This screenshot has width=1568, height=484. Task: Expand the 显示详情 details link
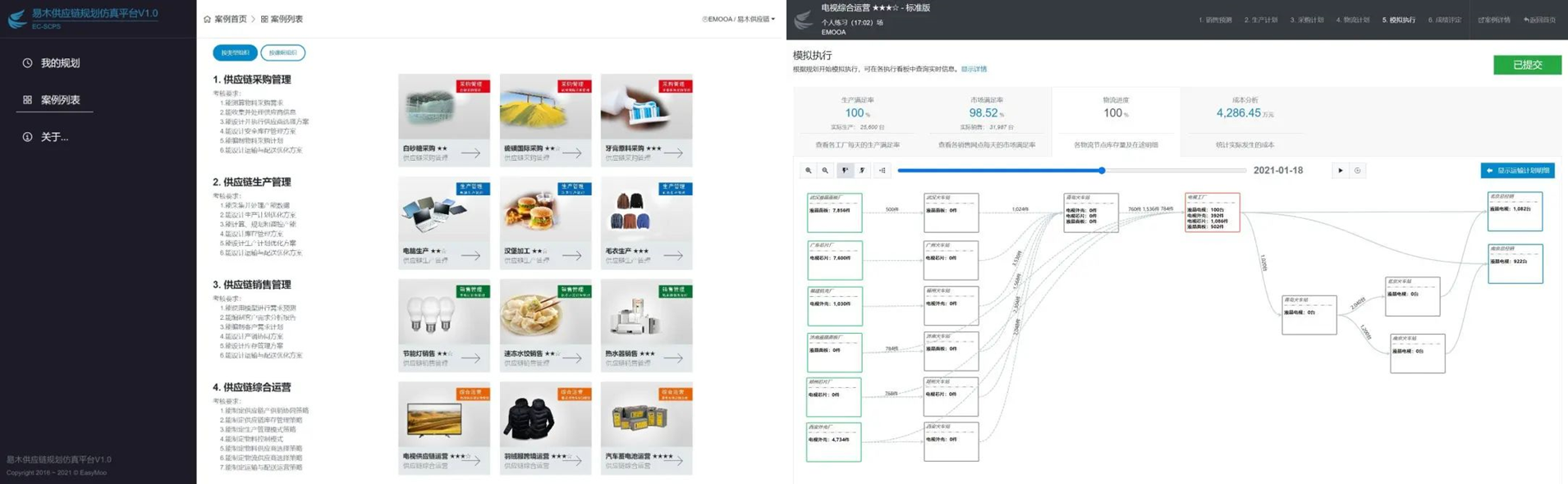point(974,69)
